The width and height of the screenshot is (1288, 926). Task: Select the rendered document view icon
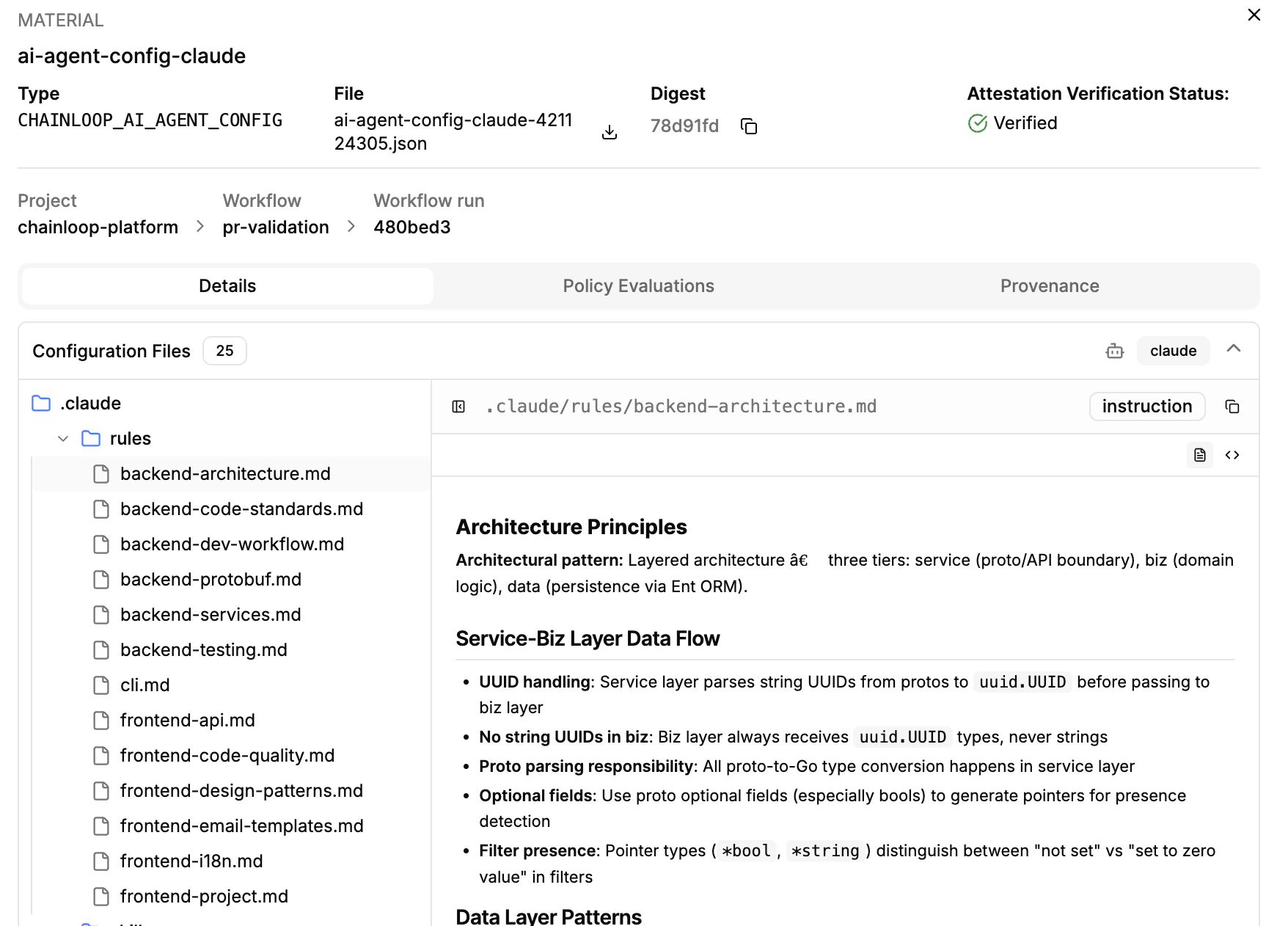pos(1200,455)
